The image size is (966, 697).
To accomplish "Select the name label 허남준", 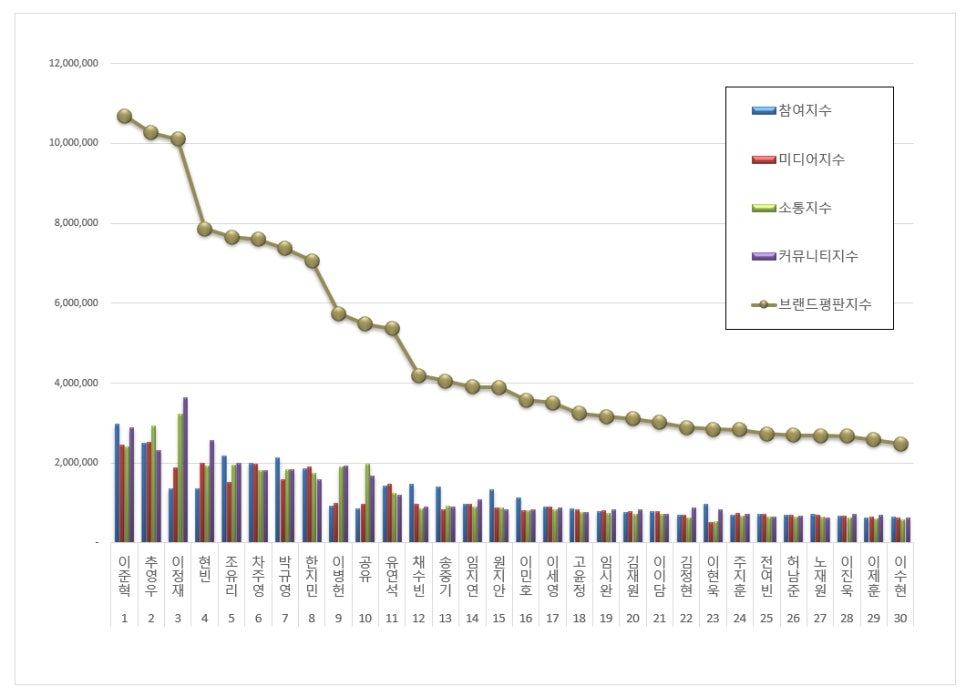I will click(794, 576).
